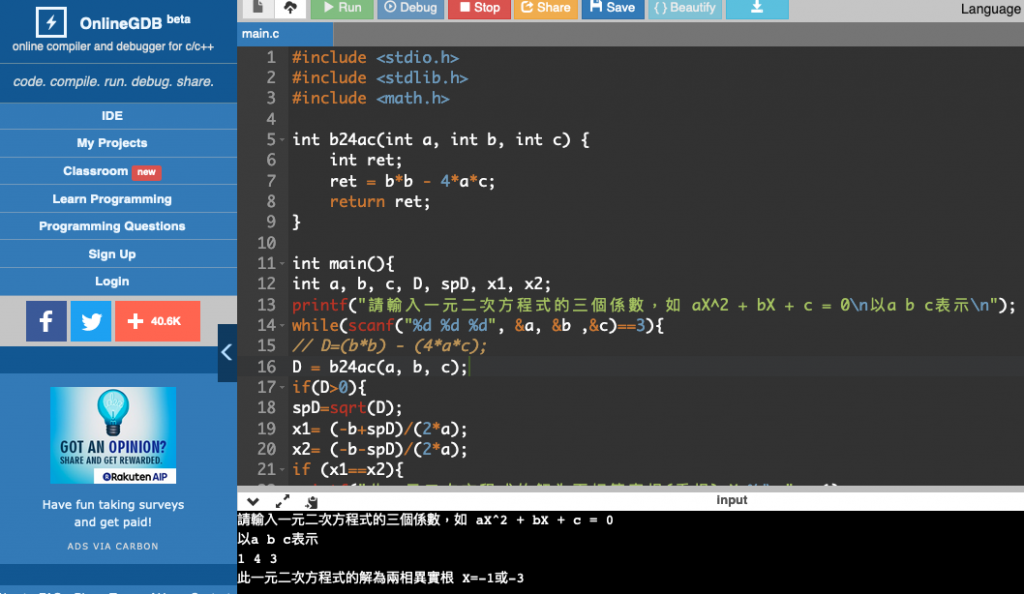Fold the b24ac function at line 5
The height and width of the screenshot is (594, 1024).
(x=282, y=140)
